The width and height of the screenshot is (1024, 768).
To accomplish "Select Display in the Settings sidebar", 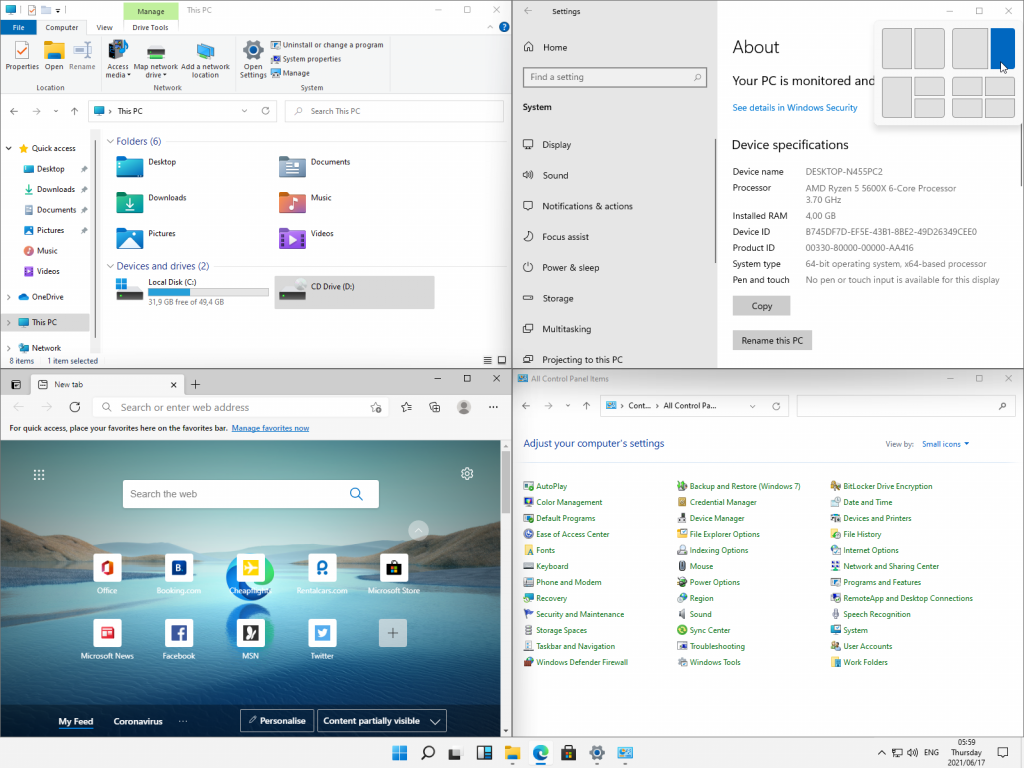I will tap(557, 145).
